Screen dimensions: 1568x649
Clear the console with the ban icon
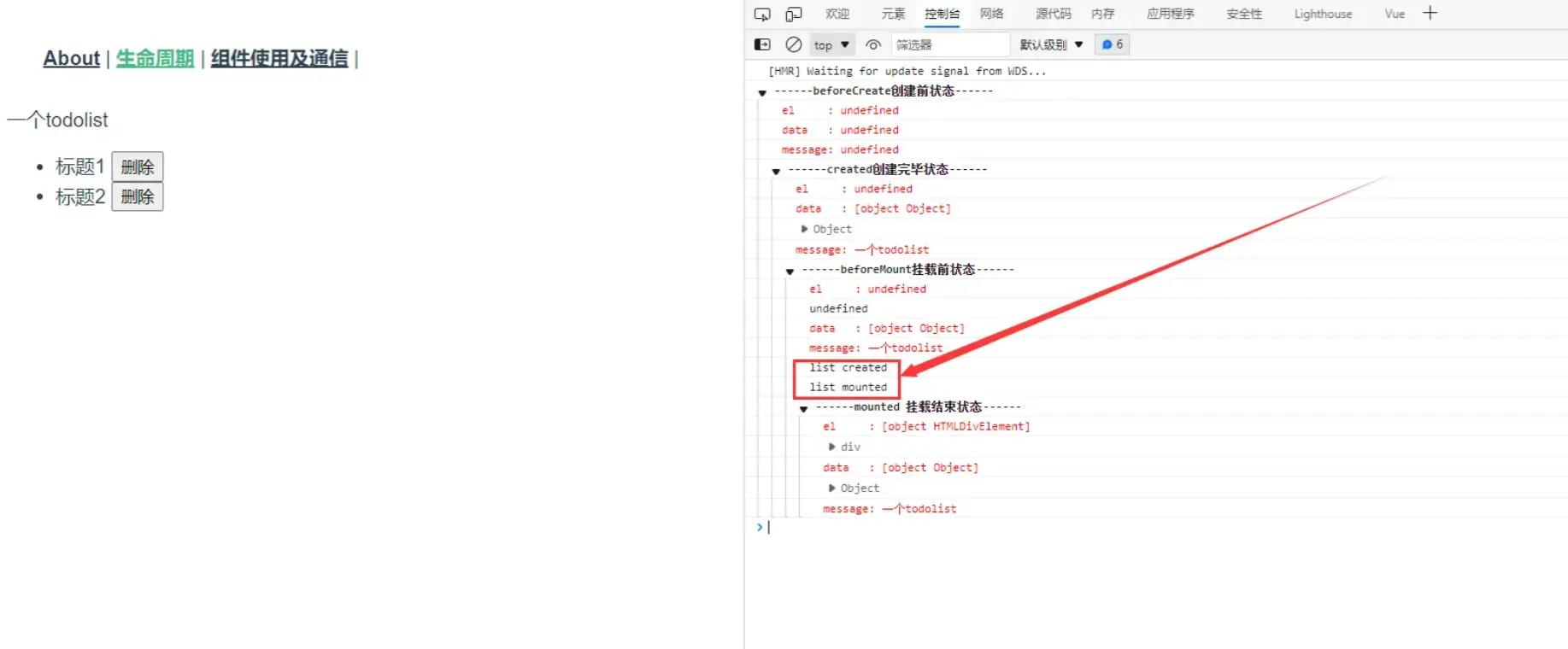794,44
